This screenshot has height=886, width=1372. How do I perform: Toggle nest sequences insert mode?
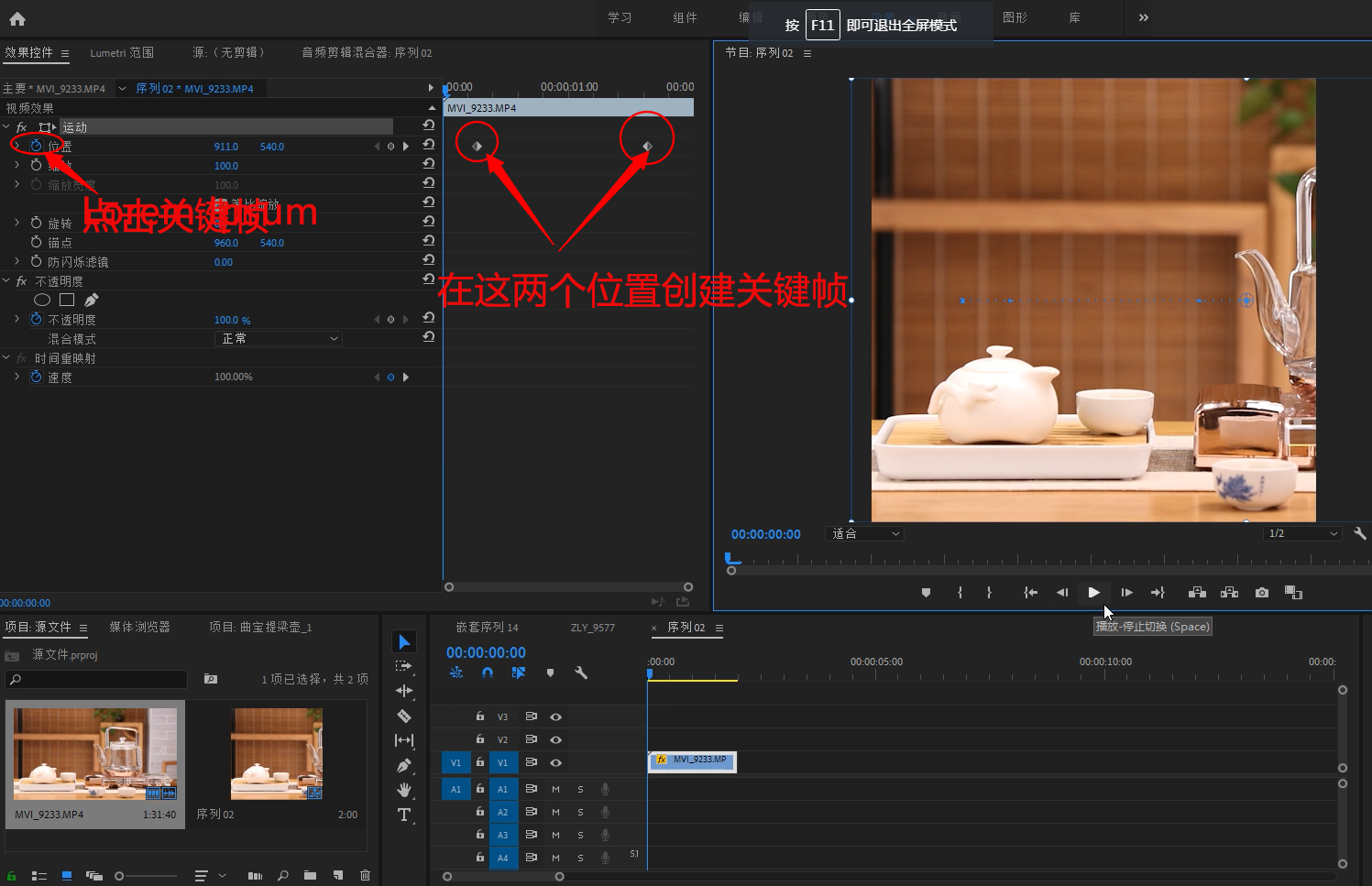[x=456, y=673]
